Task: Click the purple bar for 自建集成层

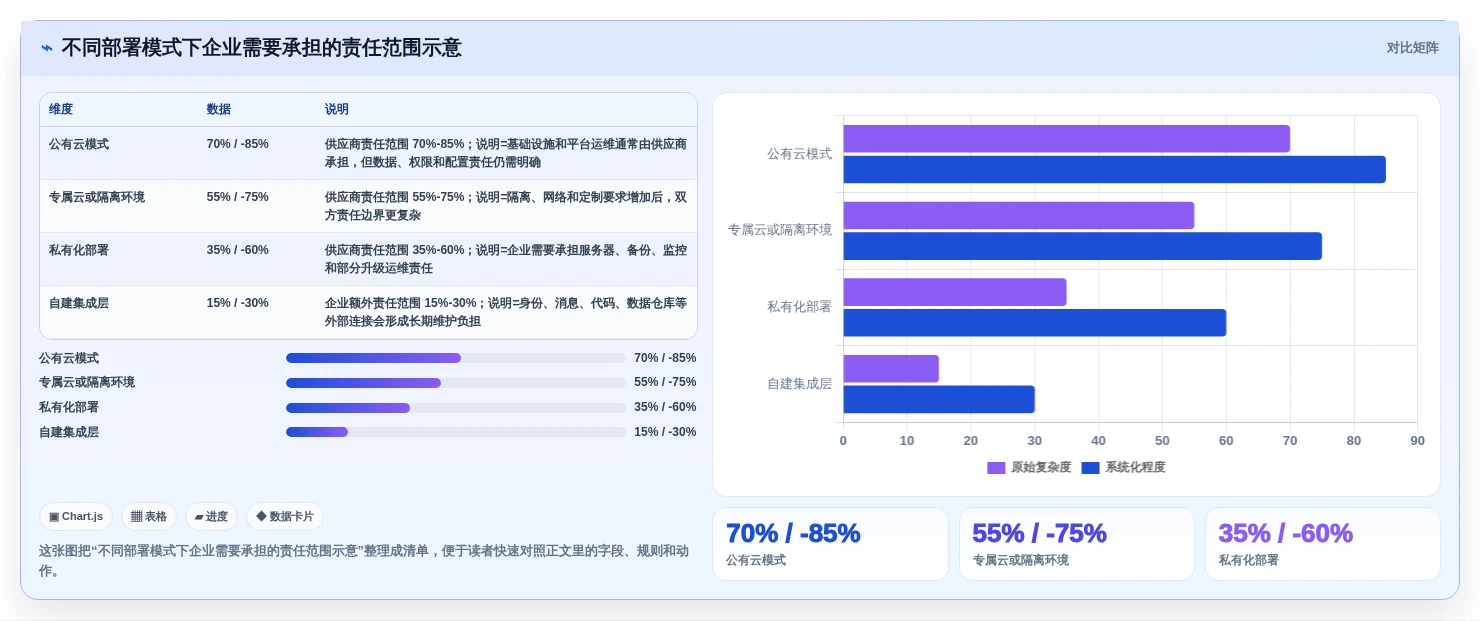Action: pyautogui.click(x=891, y=369)
